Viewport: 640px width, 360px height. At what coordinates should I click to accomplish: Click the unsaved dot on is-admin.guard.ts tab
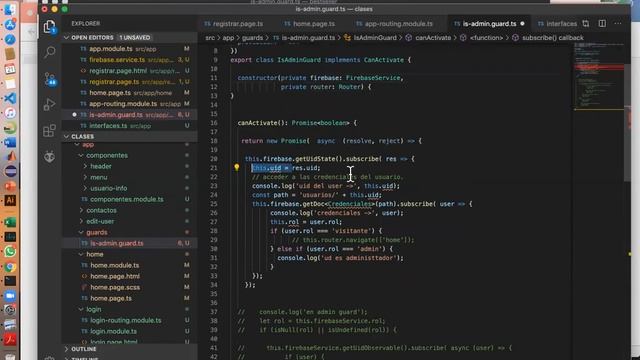point(522,24)
